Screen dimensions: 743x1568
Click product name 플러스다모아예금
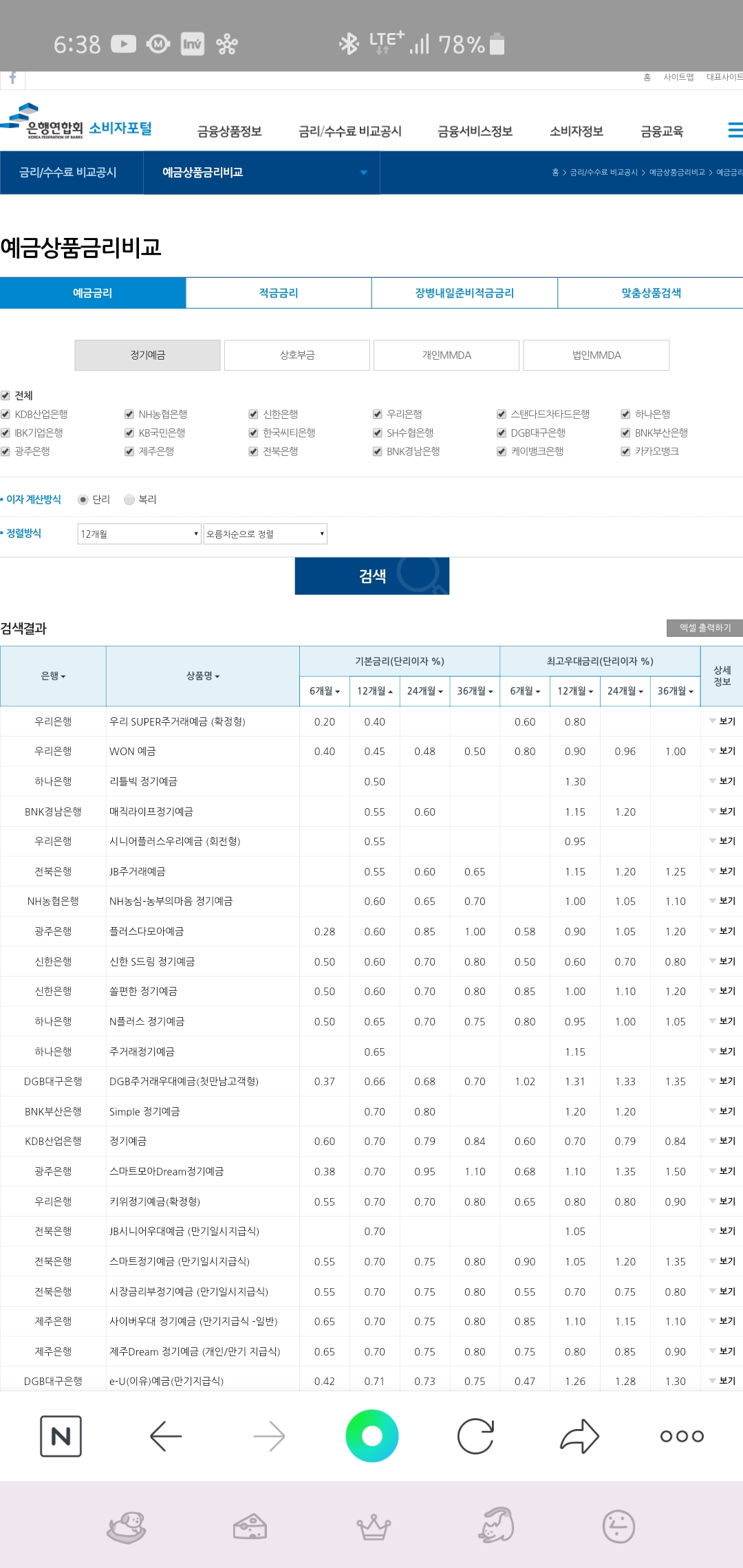[x=147, y=931]
